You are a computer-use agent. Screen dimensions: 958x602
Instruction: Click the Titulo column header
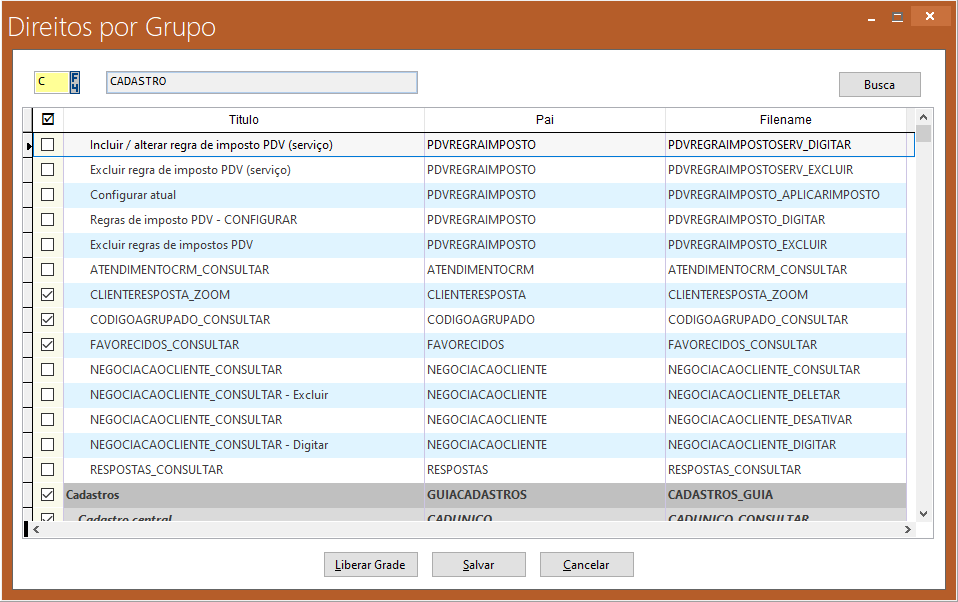(243, 120)
